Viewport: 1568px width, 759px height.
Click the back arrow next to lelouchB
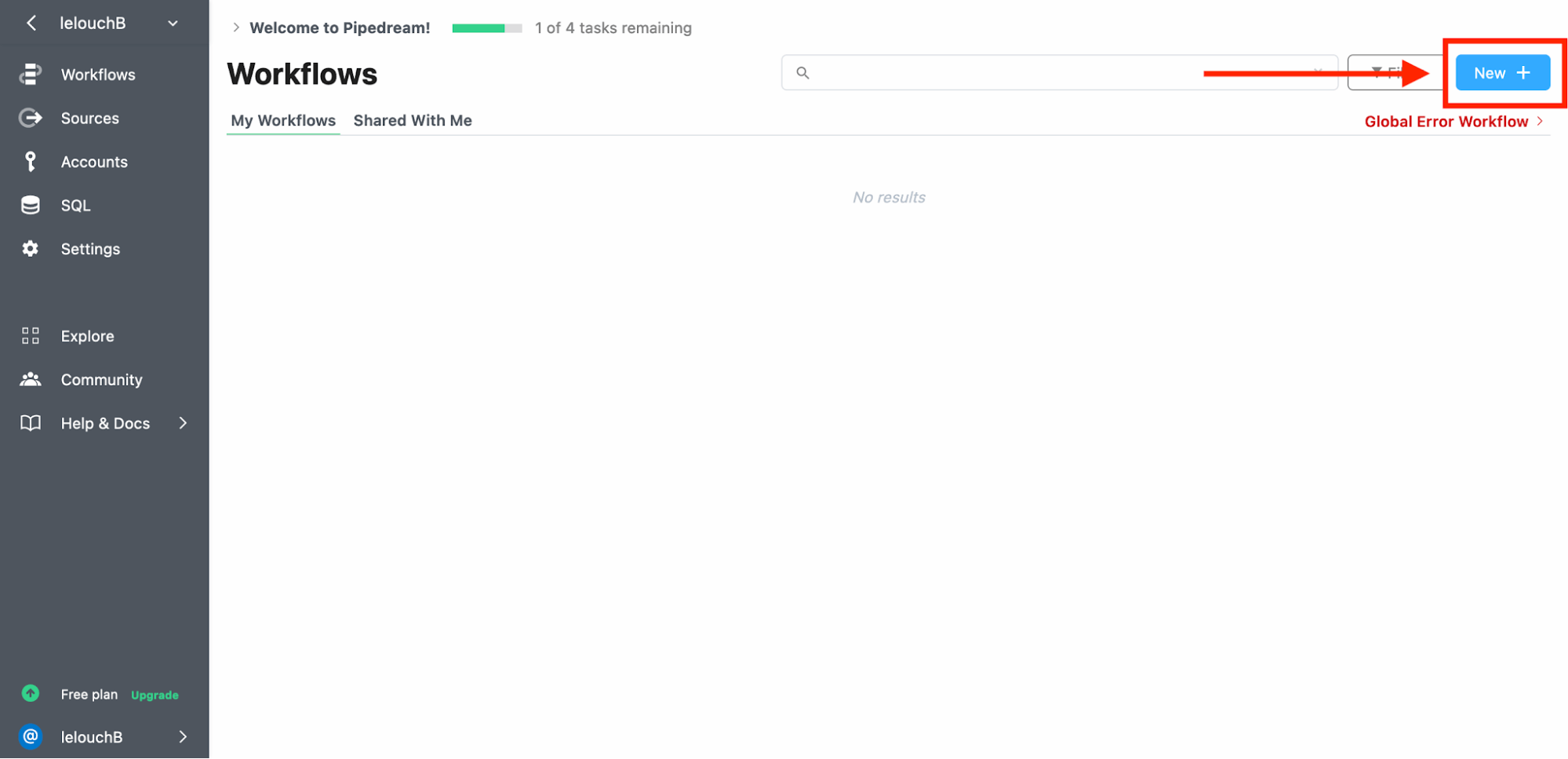pyautogui.click(x=31, y=24)
